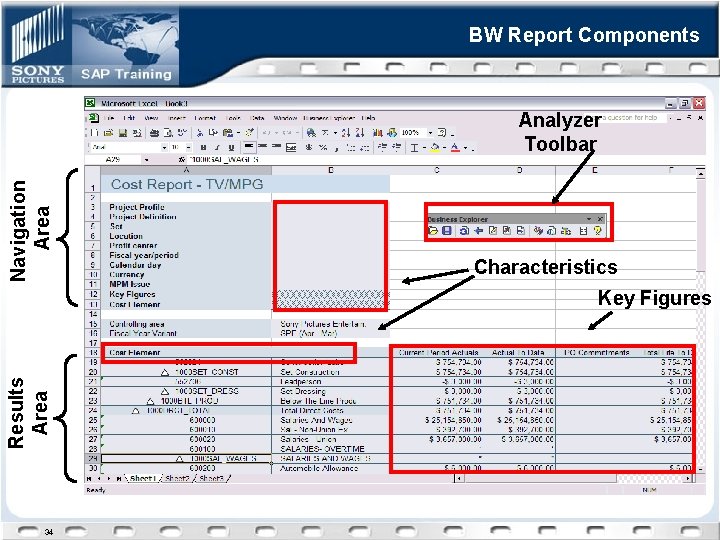Click the Copy icon in Excel toolbar

click(213, 133)
